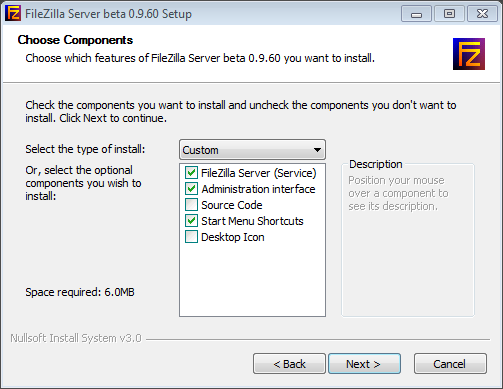This screenshot has width=503, height=389.
Task: Enable the Source Code checkbox
Action: pos(191,205)
